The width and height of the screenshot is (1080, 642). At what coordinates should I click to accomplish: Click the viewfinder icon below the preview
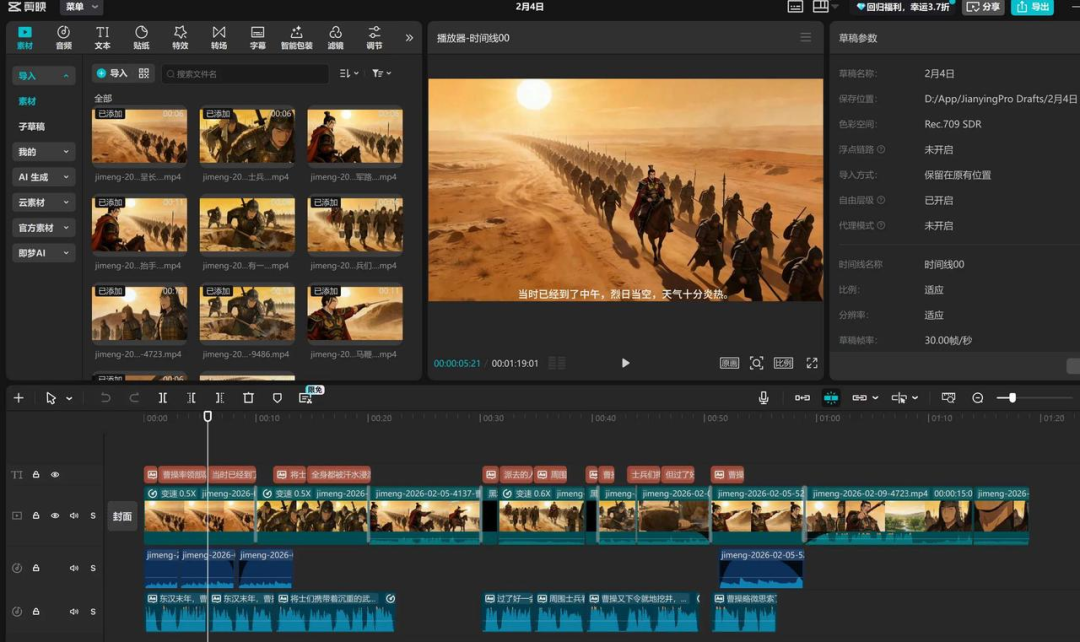[x=756, y=363]
